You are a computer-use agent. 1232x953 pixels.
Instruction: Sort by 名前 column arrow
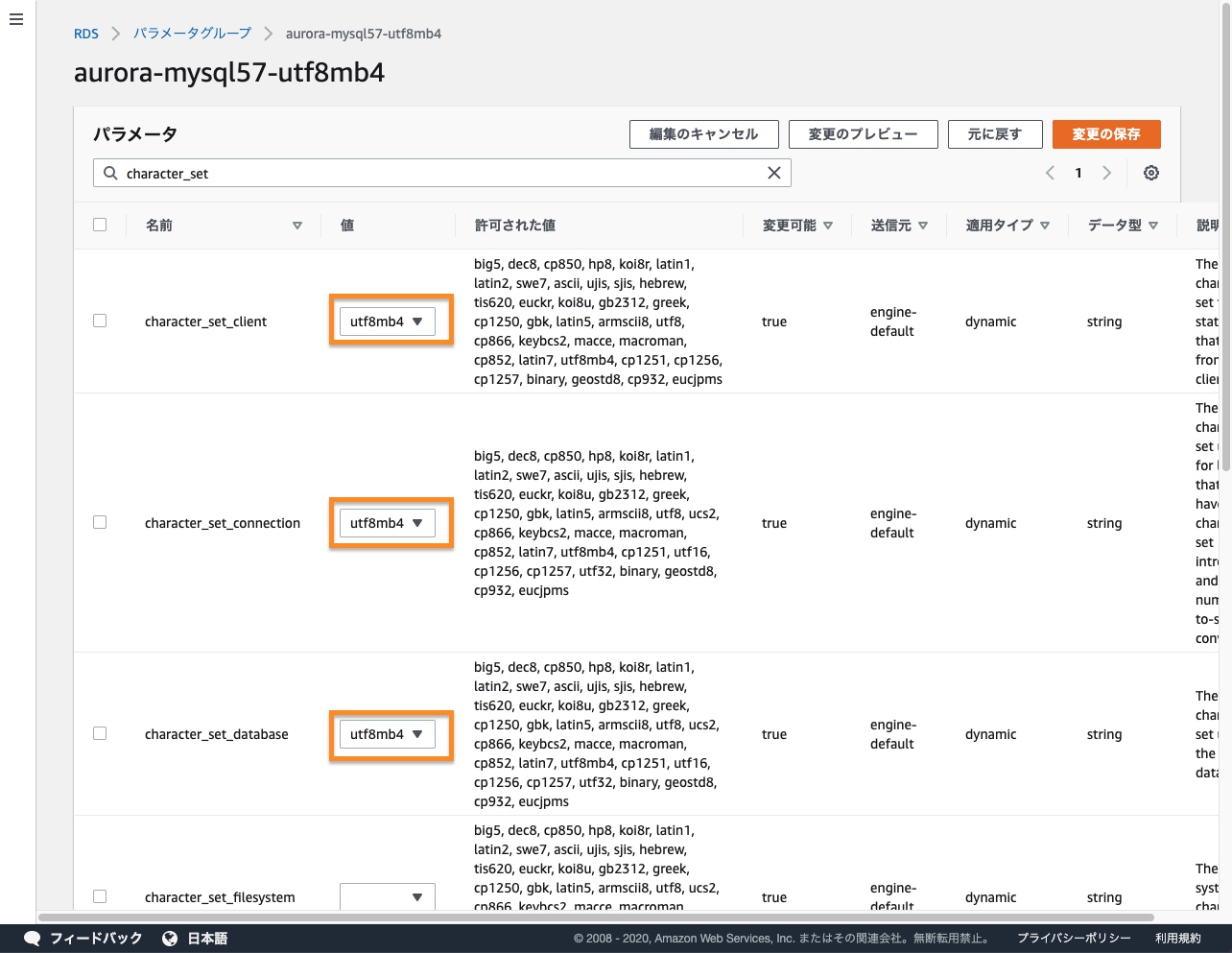(297, 226)
